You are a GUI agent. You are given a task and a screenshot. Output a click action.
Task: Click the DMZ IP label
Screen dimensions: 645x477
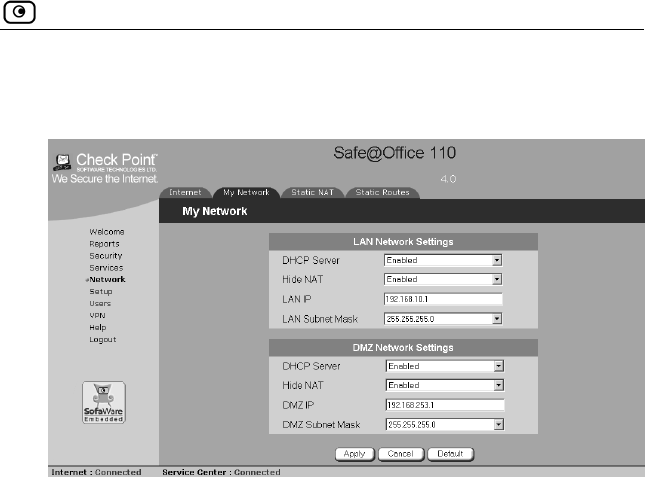(298, 405)
